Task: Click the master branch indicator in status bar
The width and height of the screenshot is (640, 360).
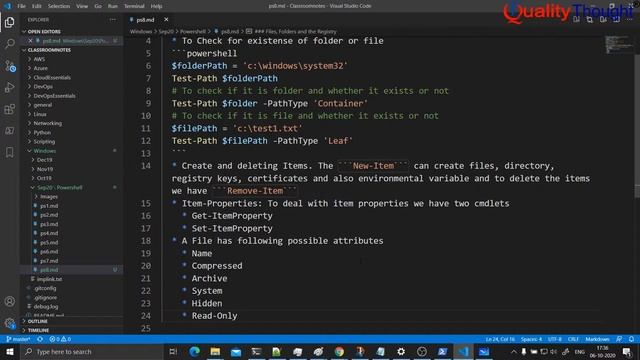Action: click(x=18, y=339)
